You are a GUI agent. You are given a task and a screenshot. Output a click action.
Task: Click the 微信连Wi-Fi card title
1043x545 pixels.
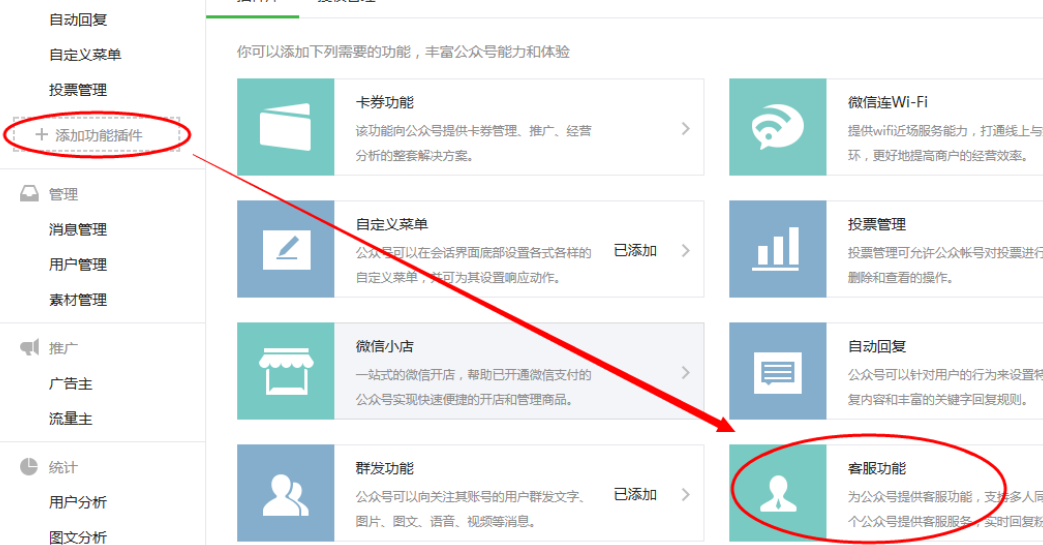click(x=887, y=102)
